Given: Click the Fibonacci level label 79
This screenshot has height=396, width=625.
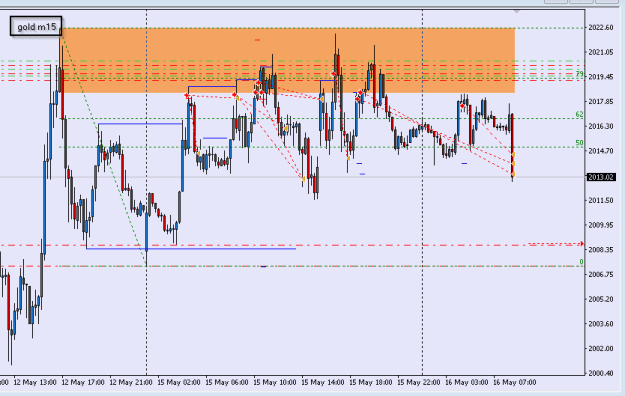Looking at the screenshot, I should [579, 74].
